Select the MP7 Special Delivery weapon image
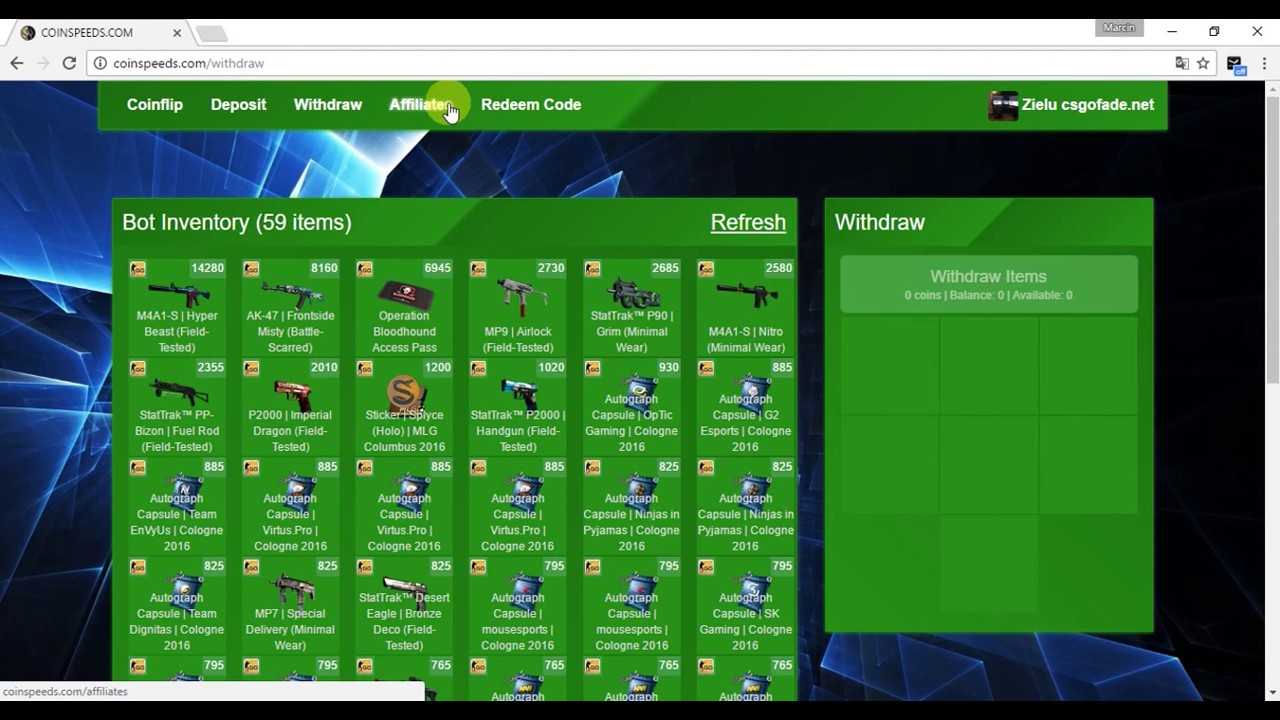The width and height of the screenshot is (1280, 720). coord(290,591)
